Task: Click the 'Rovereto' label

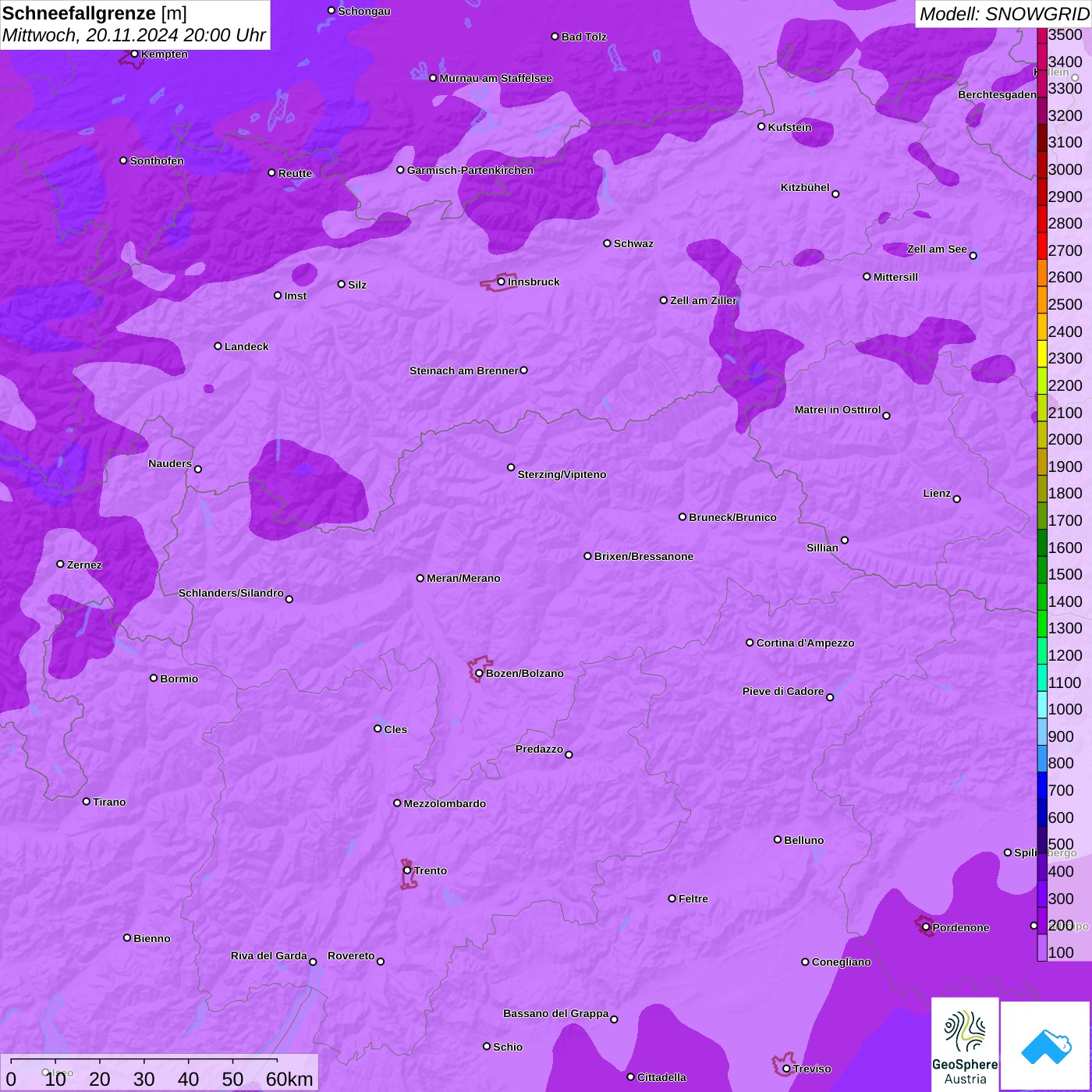Action: 351,955
